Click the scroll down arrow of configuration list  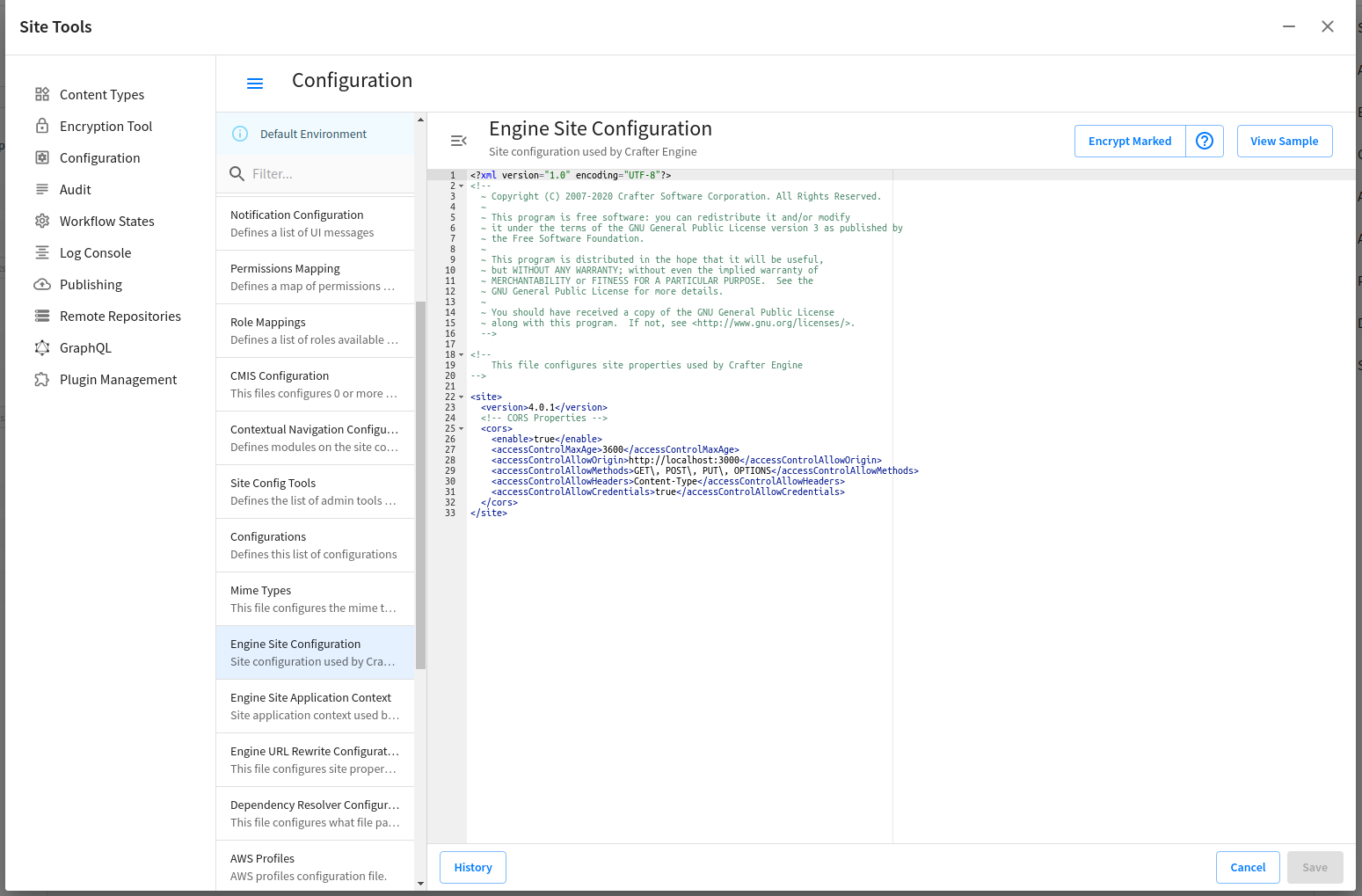pos(420,883)
